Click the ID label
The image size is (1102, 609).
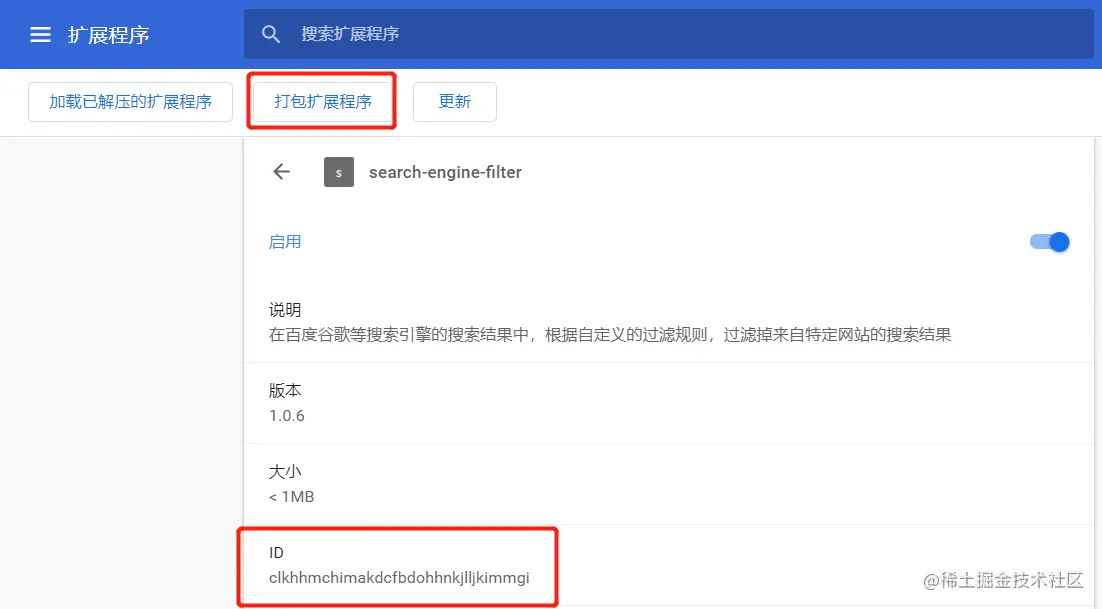click(276, 553)
